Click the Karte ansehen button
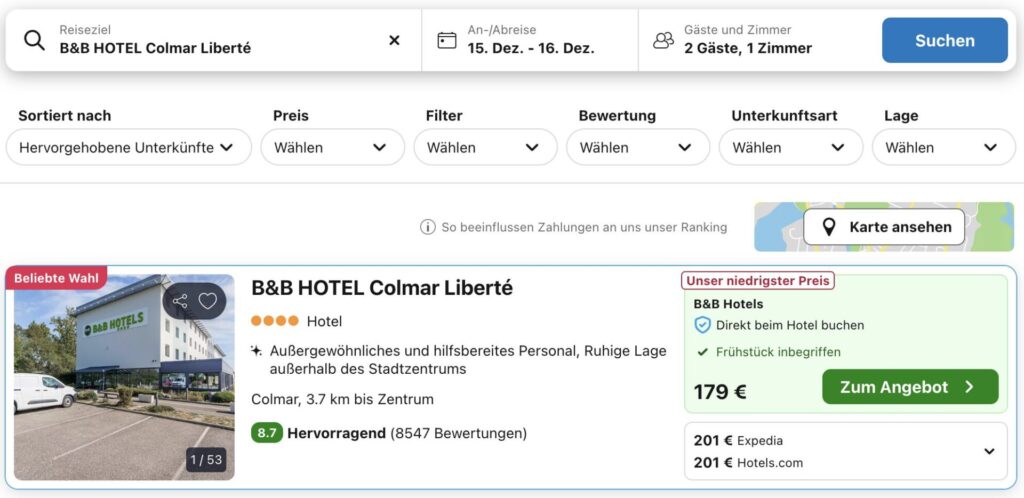 (884, 227)
